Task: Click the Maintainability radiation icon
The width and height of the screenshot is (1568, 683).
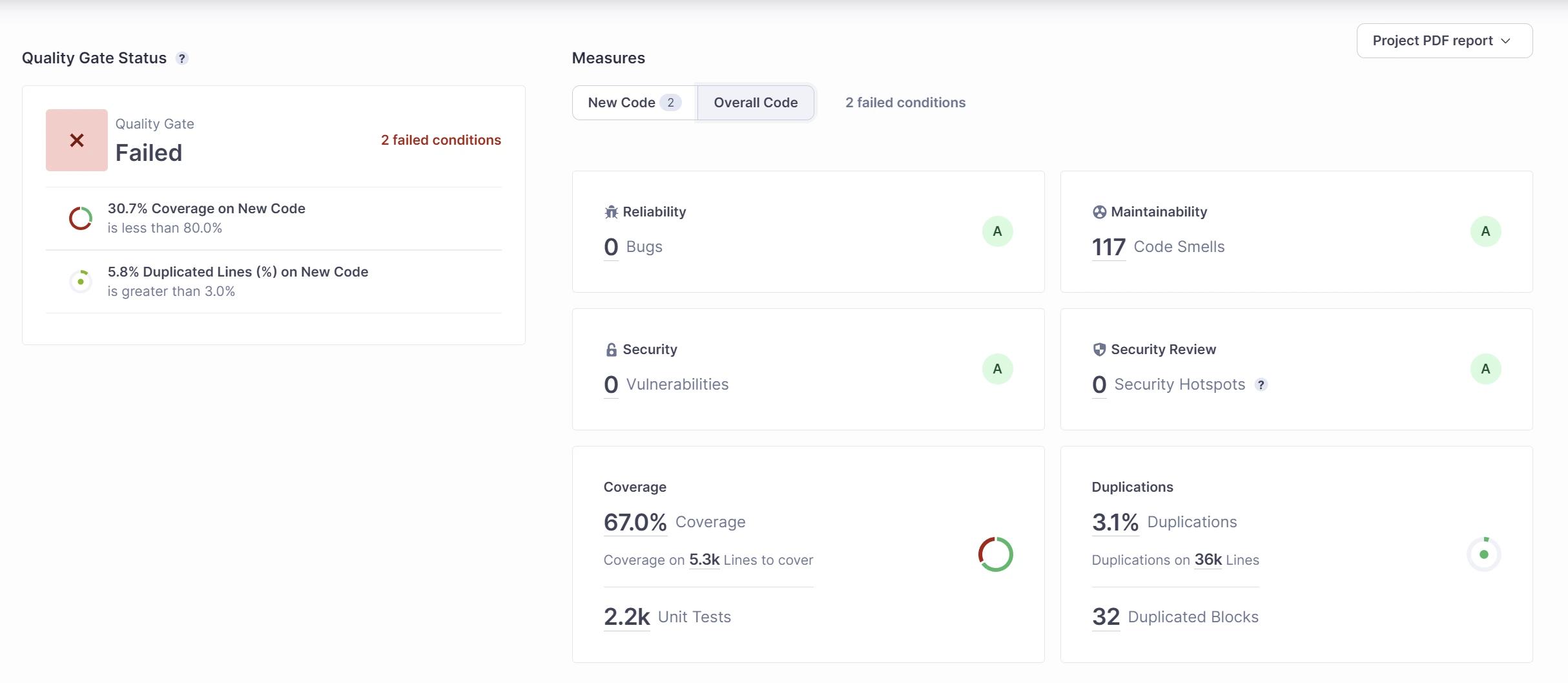Action: (x=1099, y=212)
